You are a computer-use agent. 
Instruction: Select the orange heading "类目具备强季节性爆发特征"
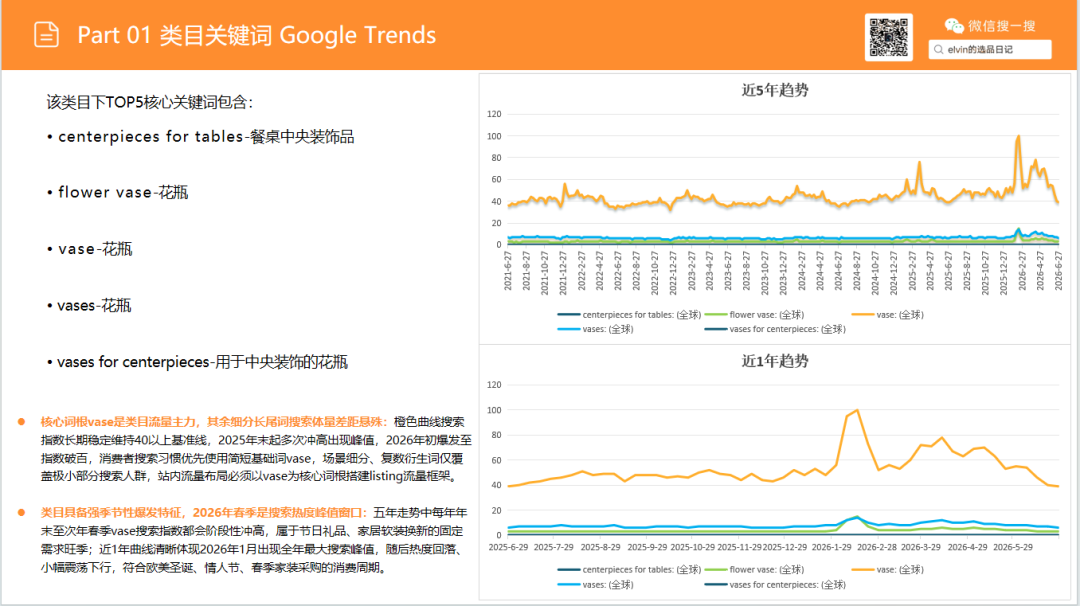coord(111,512)
